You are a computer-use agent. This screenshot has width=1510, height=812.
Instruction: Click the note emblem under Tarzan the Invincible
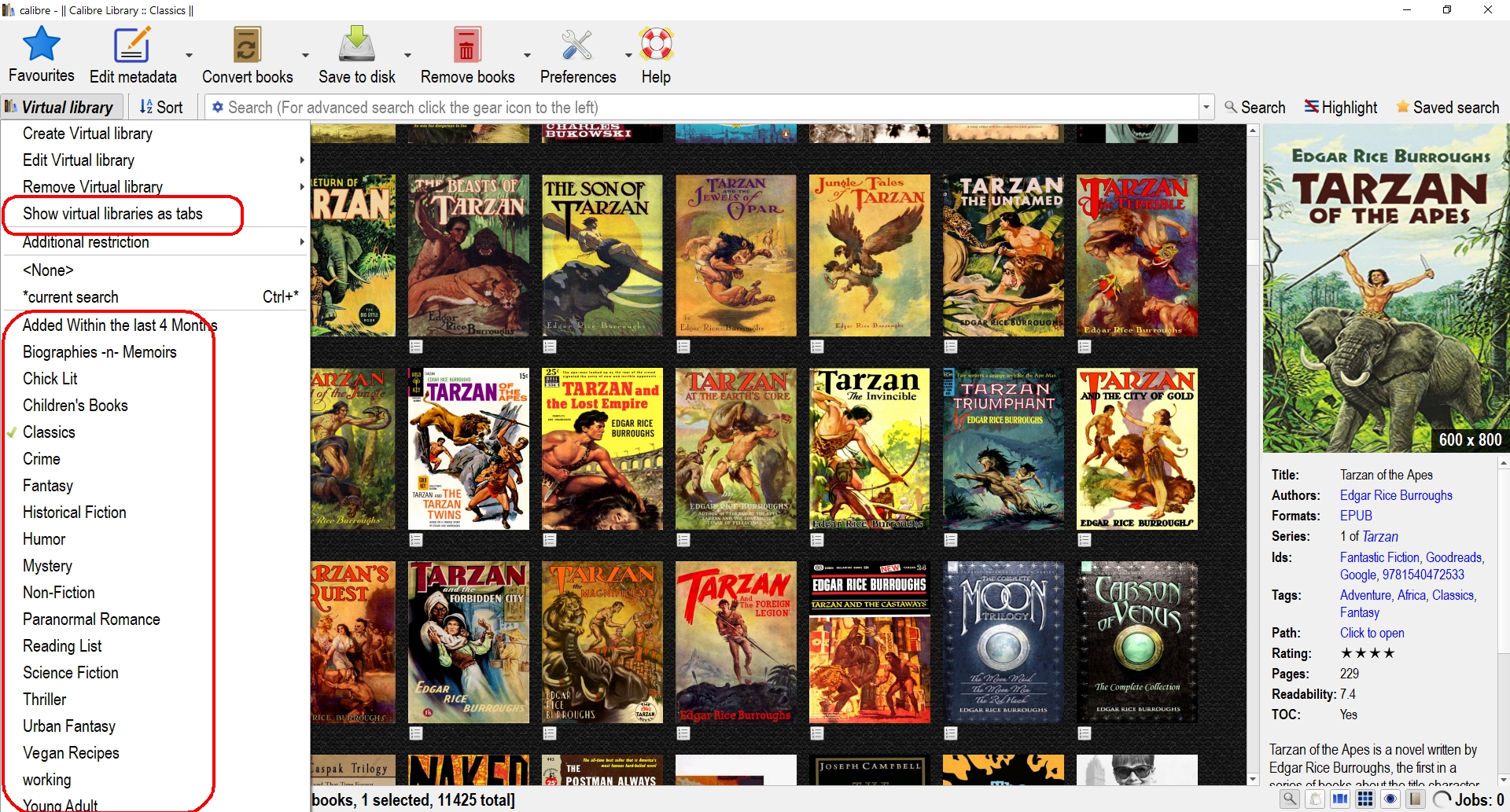817,540
